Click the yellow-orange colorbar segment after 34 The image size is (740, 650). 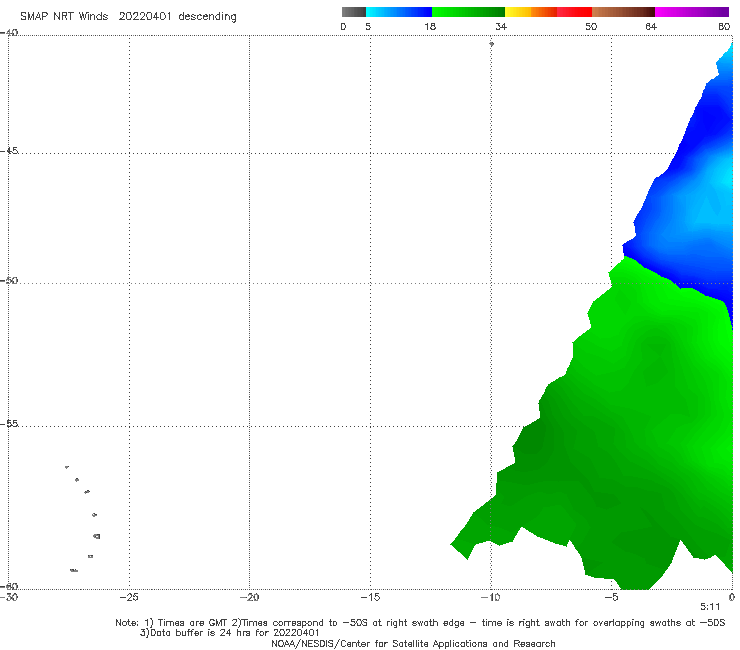coord(530,12)
